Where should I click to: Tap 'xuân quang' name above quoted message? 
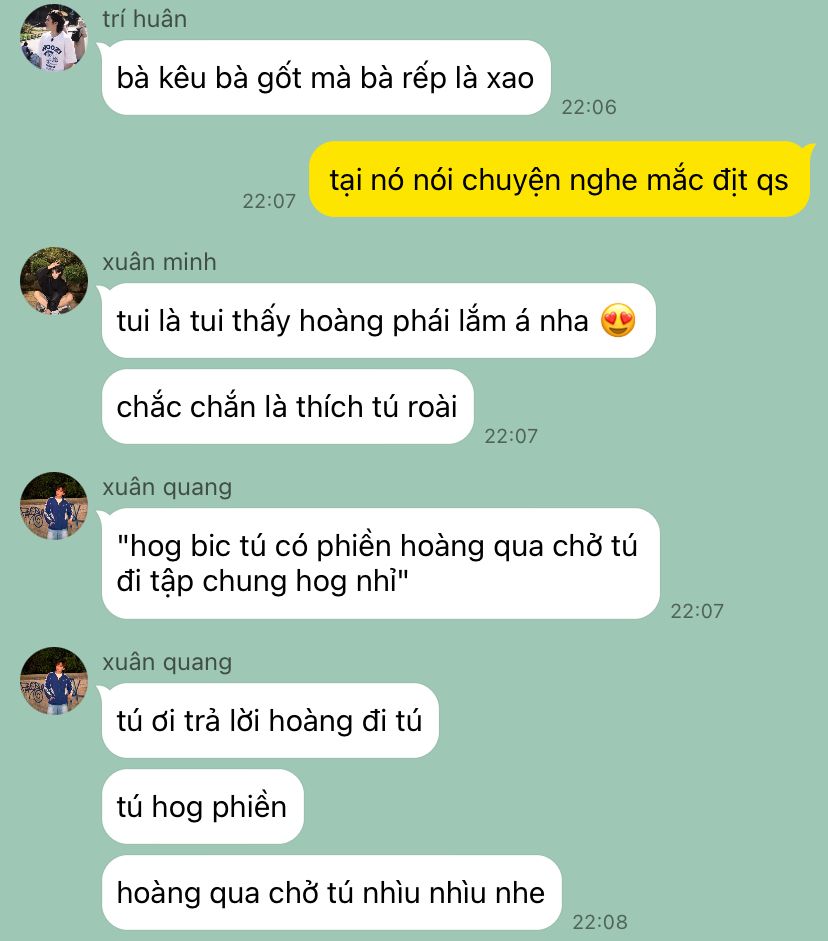(167, 487)
